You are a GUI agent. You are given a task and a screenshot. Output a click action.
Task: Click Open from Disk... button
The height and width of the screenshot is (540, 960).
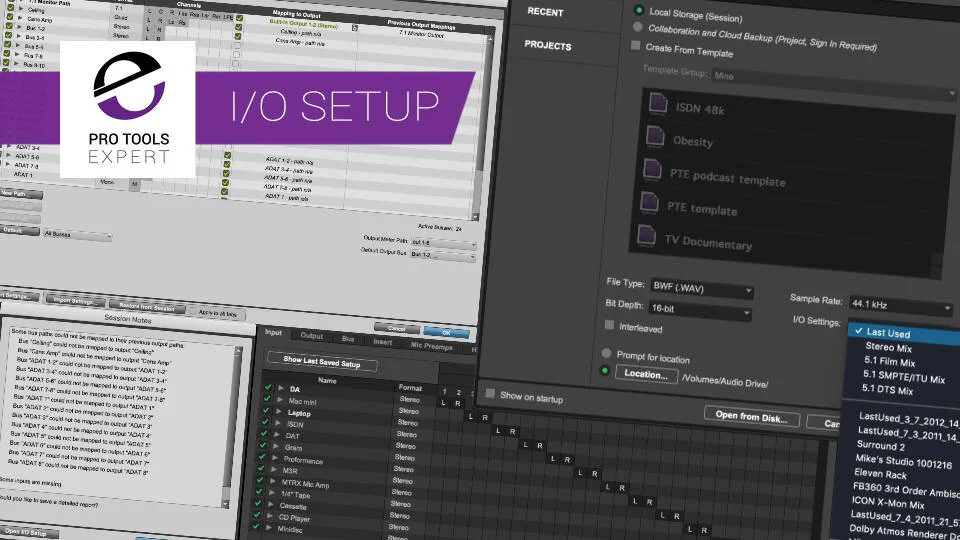pyautogui.click(x=751, y=417)
